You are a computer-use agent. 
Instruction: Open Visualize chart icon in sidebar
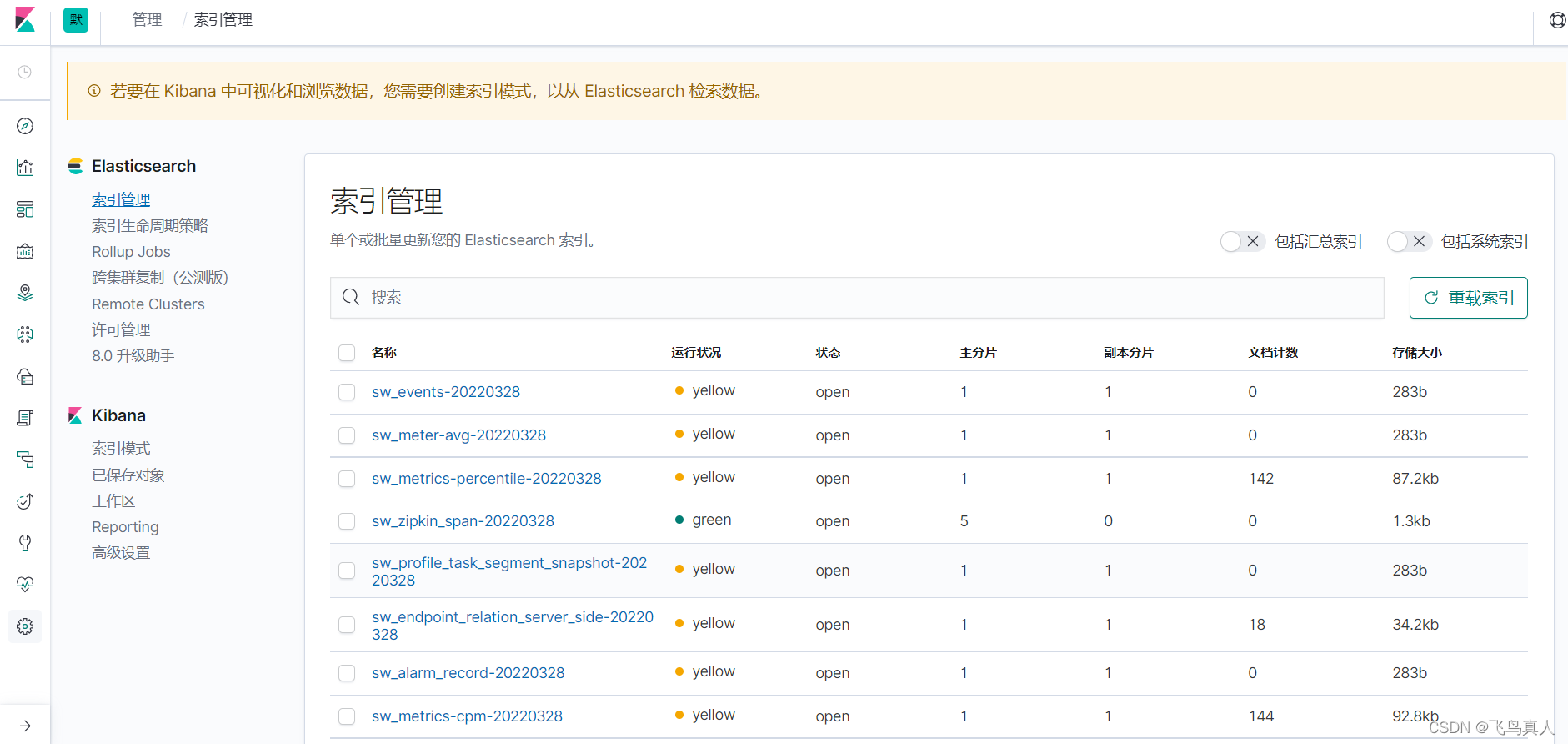pyautogui.click(x=25, y=168)
